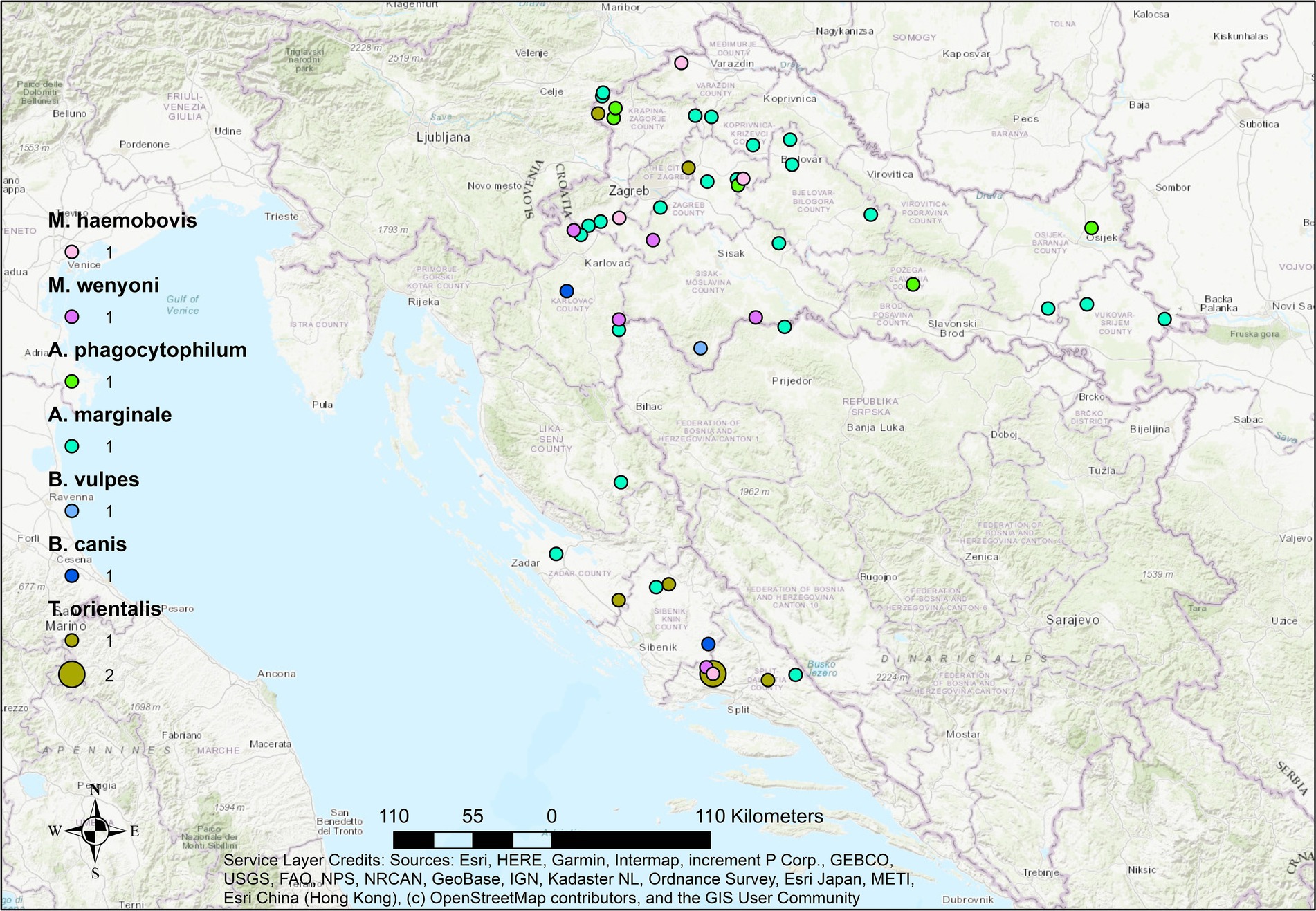Click the teal marker in Virovitica-Podravina County
This screenshot has width=1316, height=911.
tap(870, 214)
